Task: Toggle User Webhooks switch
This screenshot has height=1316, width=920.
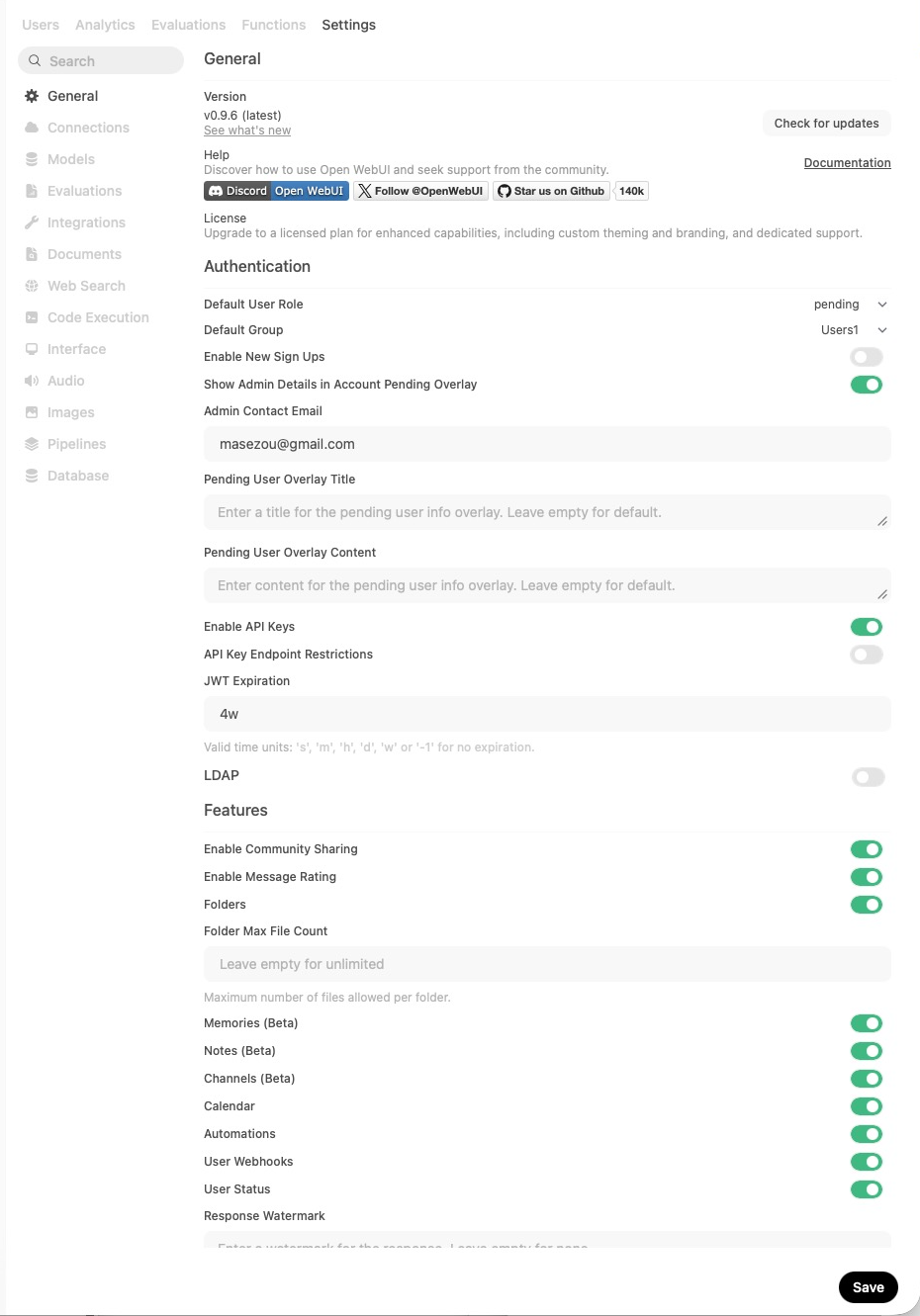Action: pos(867,1162)
